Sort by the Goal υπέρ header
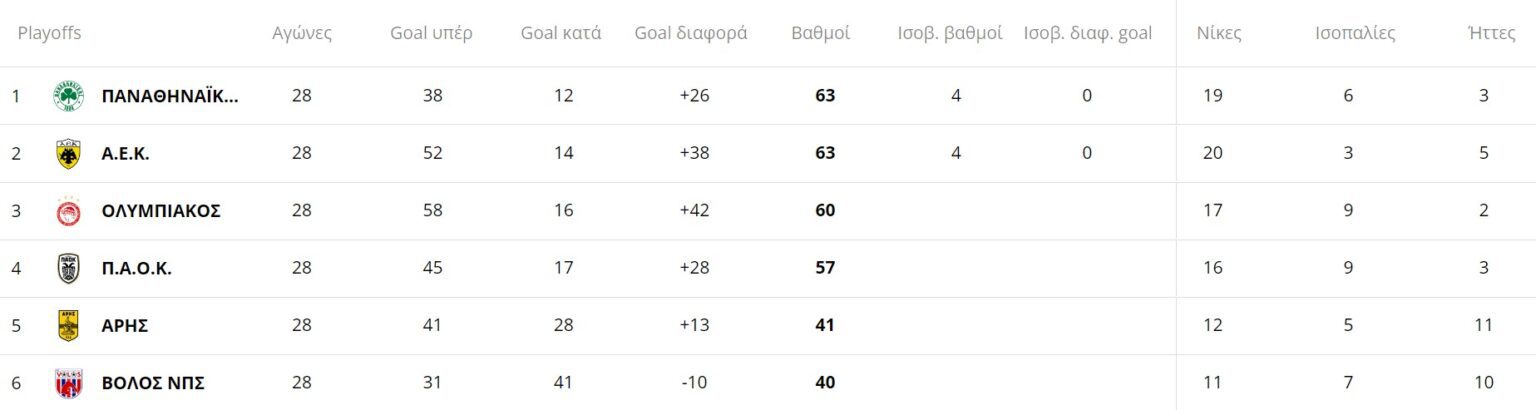The width and height of the screenshot is (1536, 410). (431, 33)
